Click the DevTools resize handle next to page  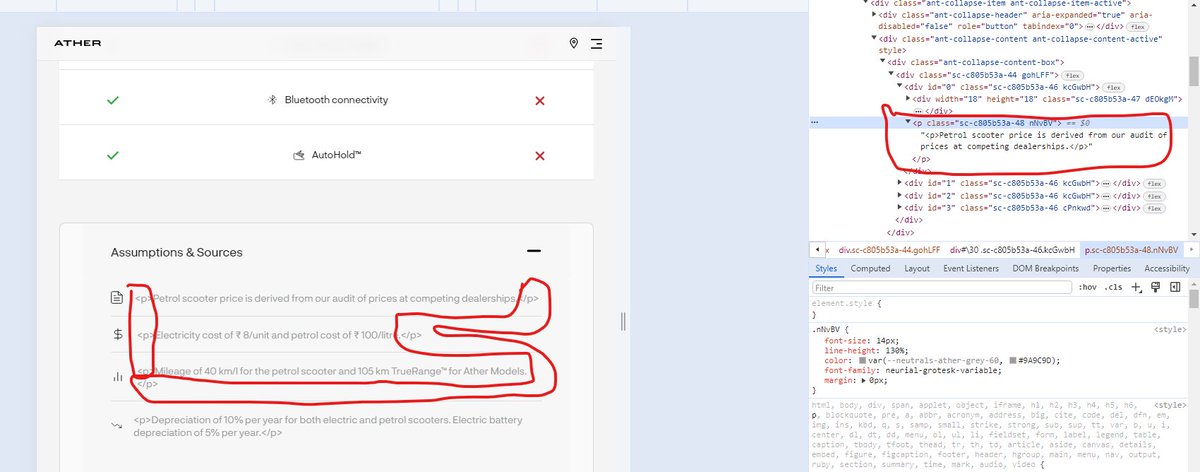(623, 321)
